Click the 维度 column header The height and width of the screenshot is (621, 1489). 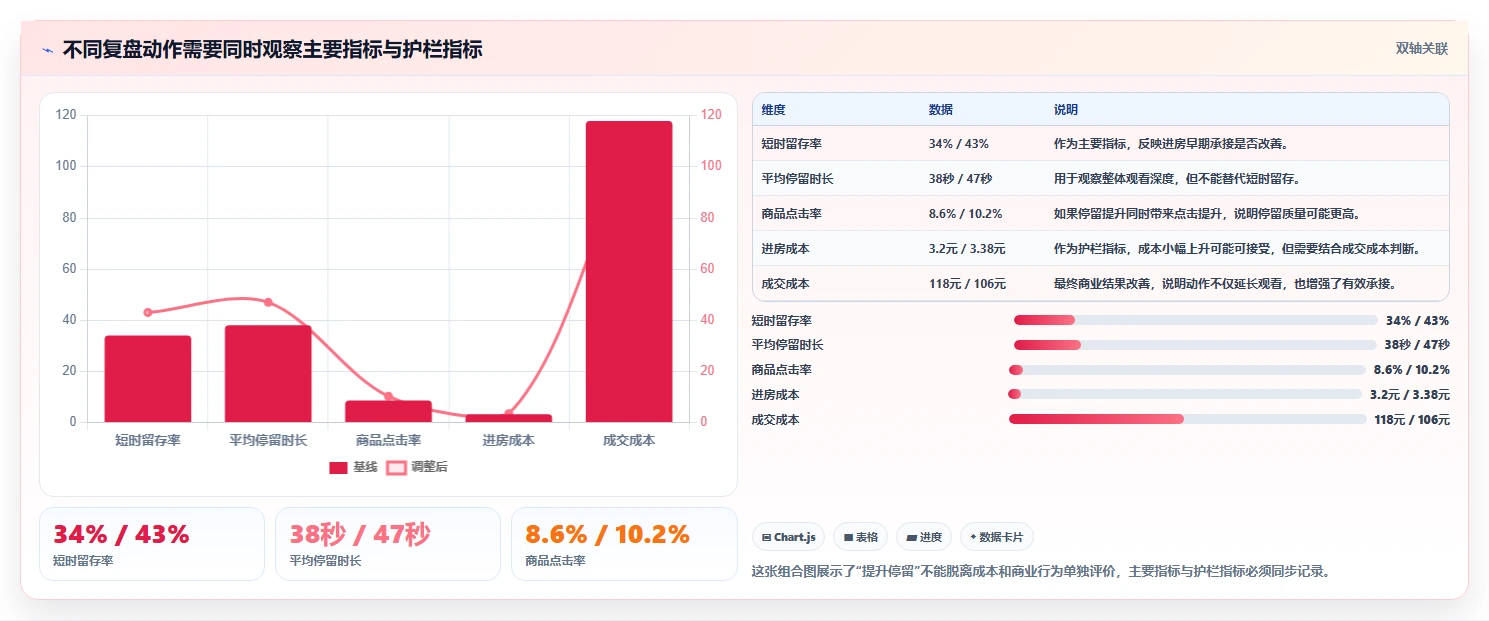tap(773, 109)
